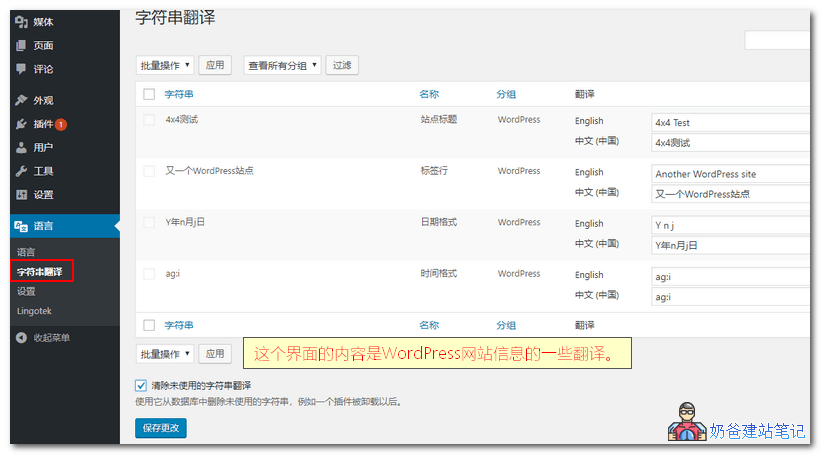Click the Comments (评论) bubble icon
The width and height of the screenshot is (821, 455).
pos(21,69)
